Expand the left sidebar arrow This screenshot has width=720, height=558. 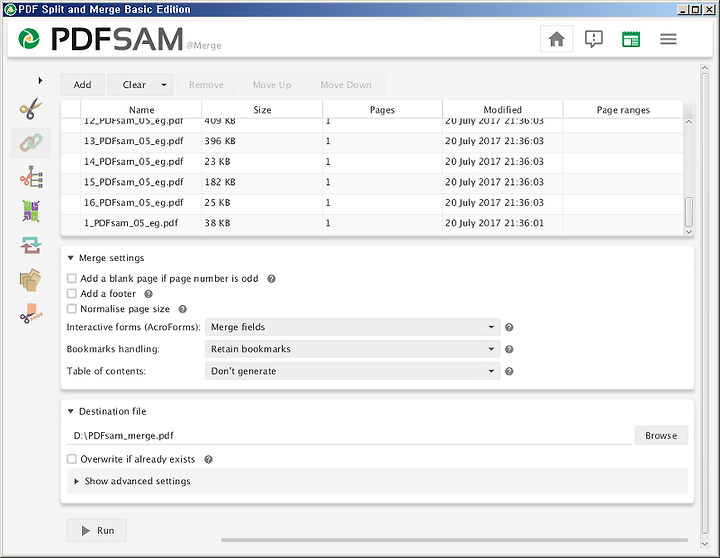point(40,80)
